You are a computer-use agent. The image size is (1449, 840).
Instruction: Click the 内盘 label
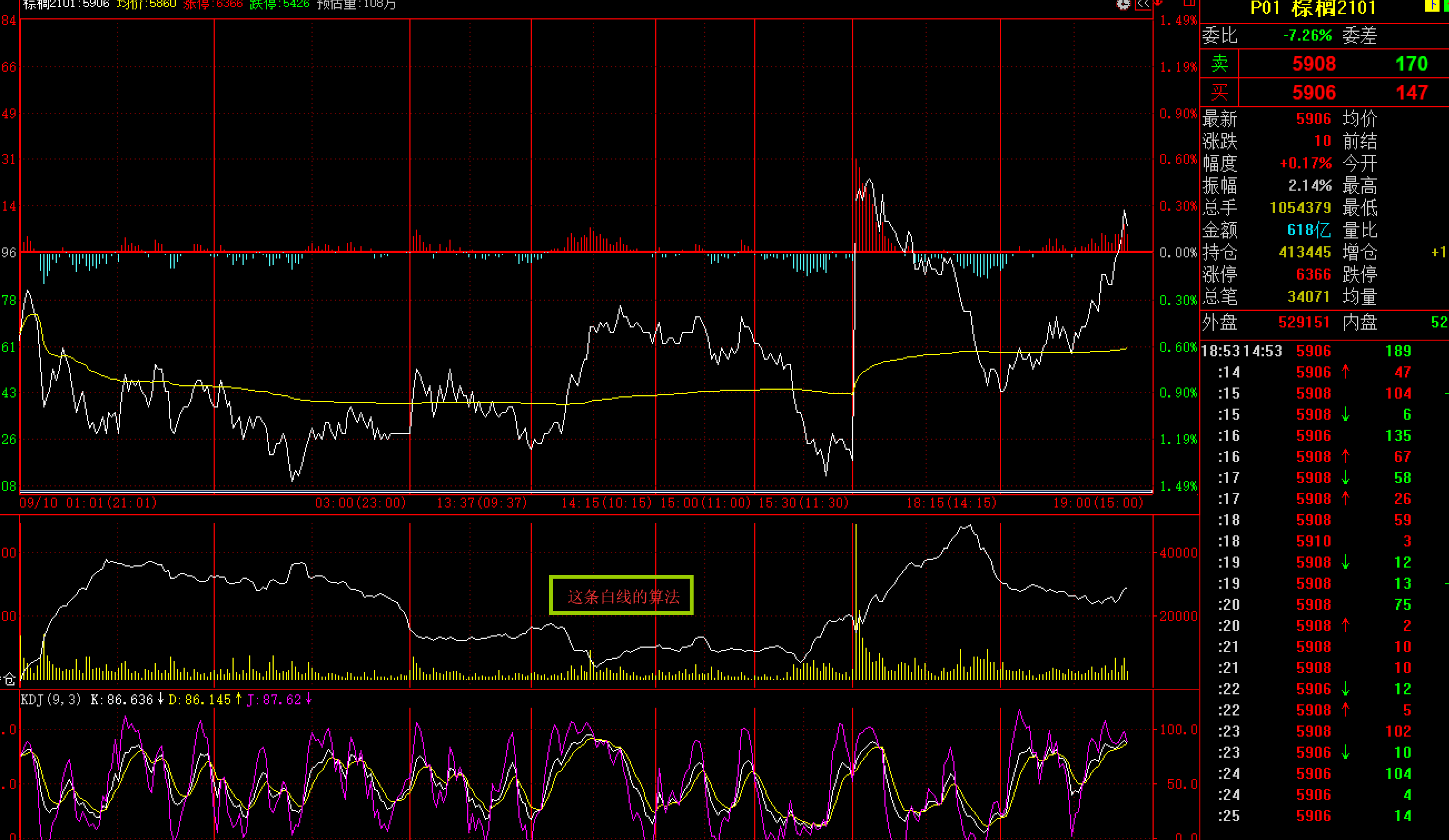[1360, 322]
